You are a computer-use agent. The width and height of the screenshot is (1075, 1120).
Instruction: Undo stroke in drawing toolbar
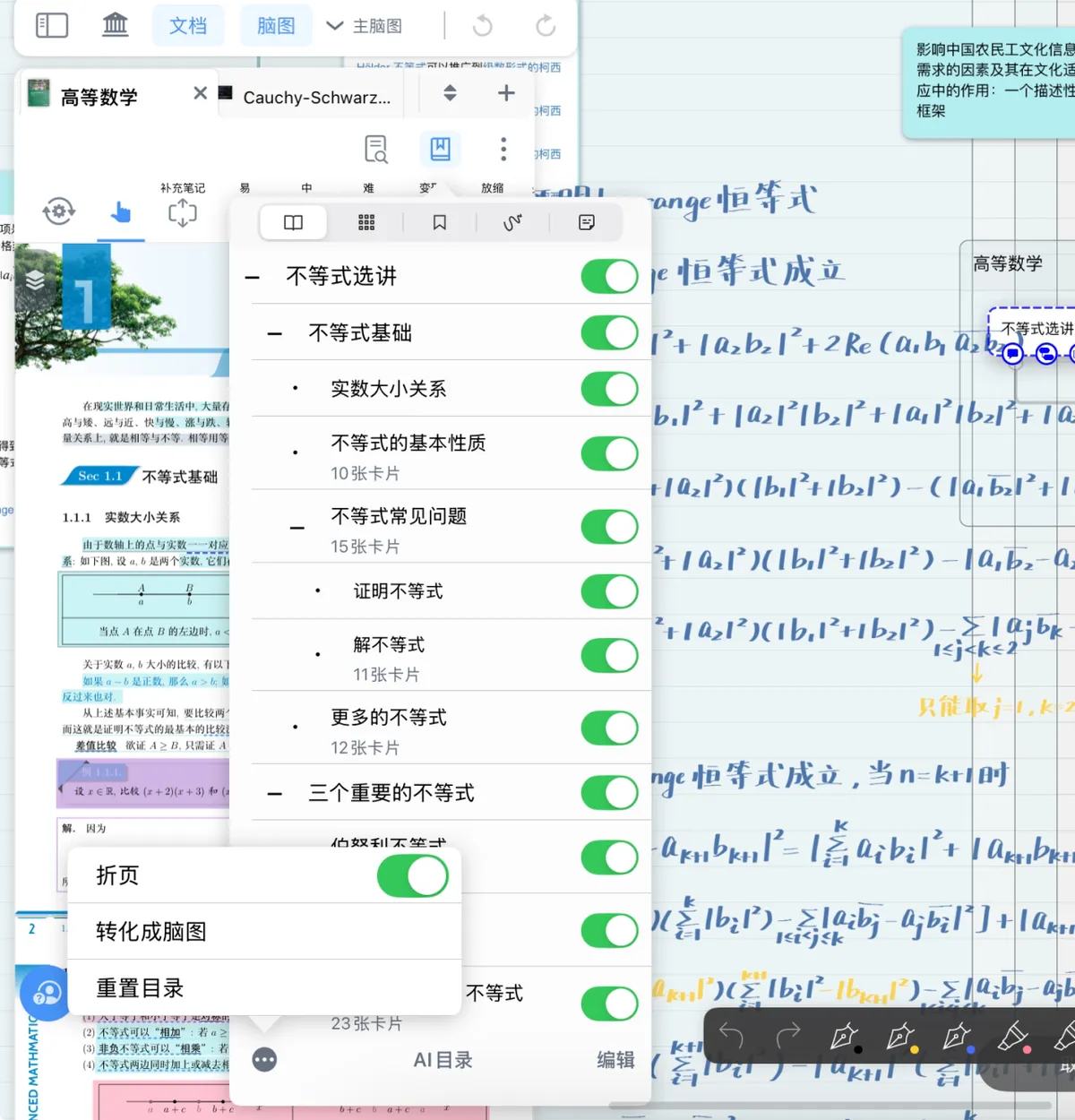pos(731,1037)
